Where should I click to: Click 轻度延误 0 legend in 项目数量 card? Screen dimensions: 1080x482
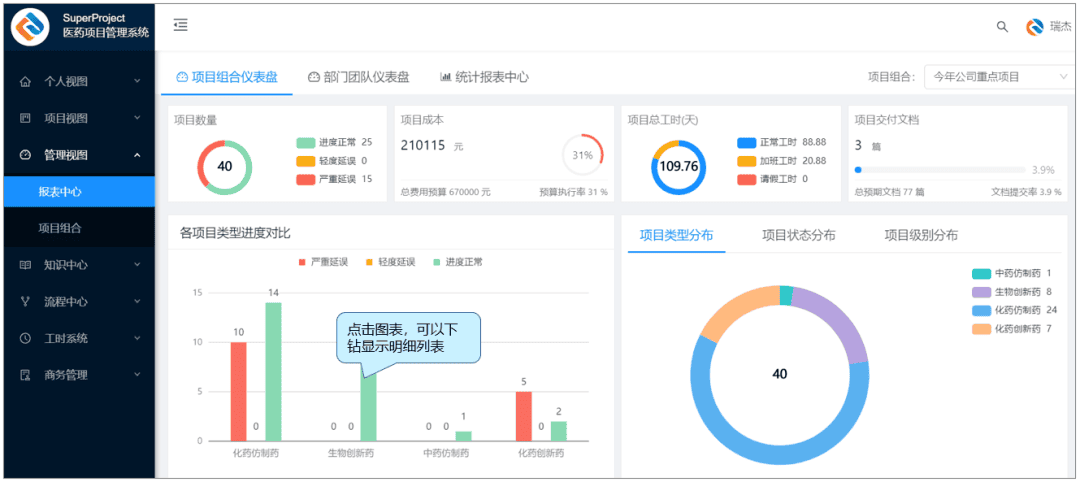(x=331, y=161)
